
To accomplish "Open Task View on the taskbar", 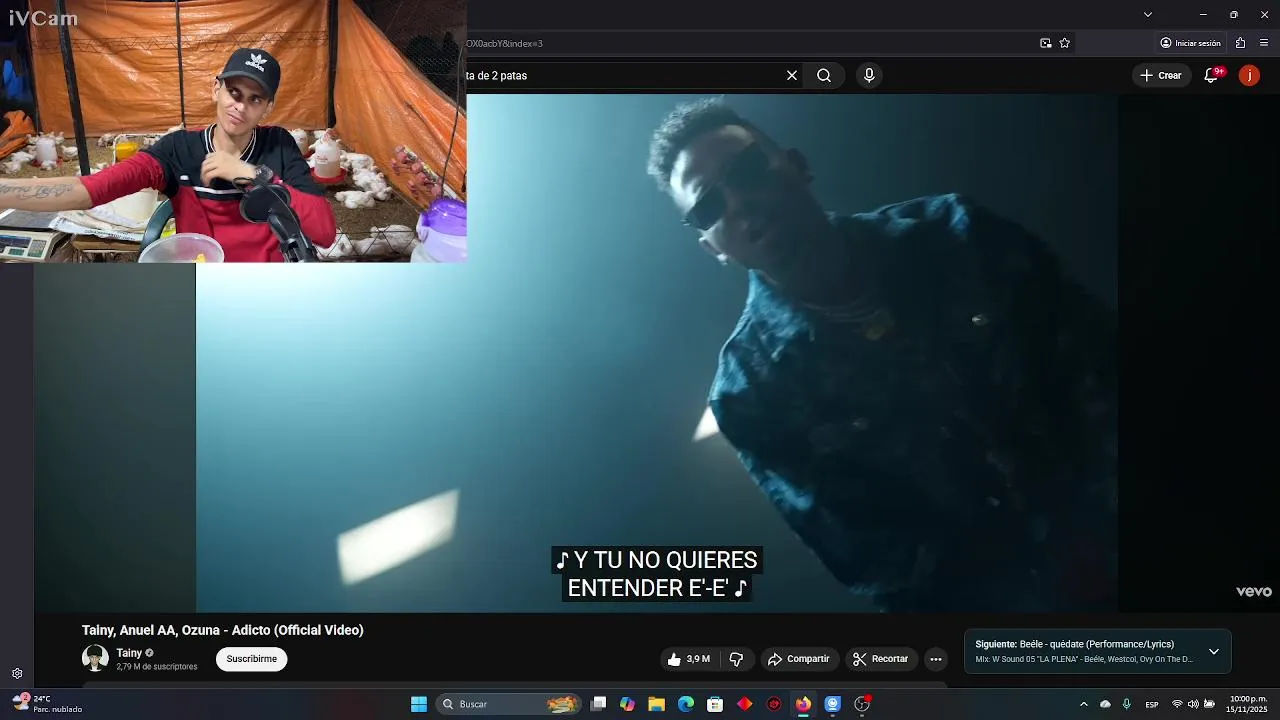I will pos(598,704).
